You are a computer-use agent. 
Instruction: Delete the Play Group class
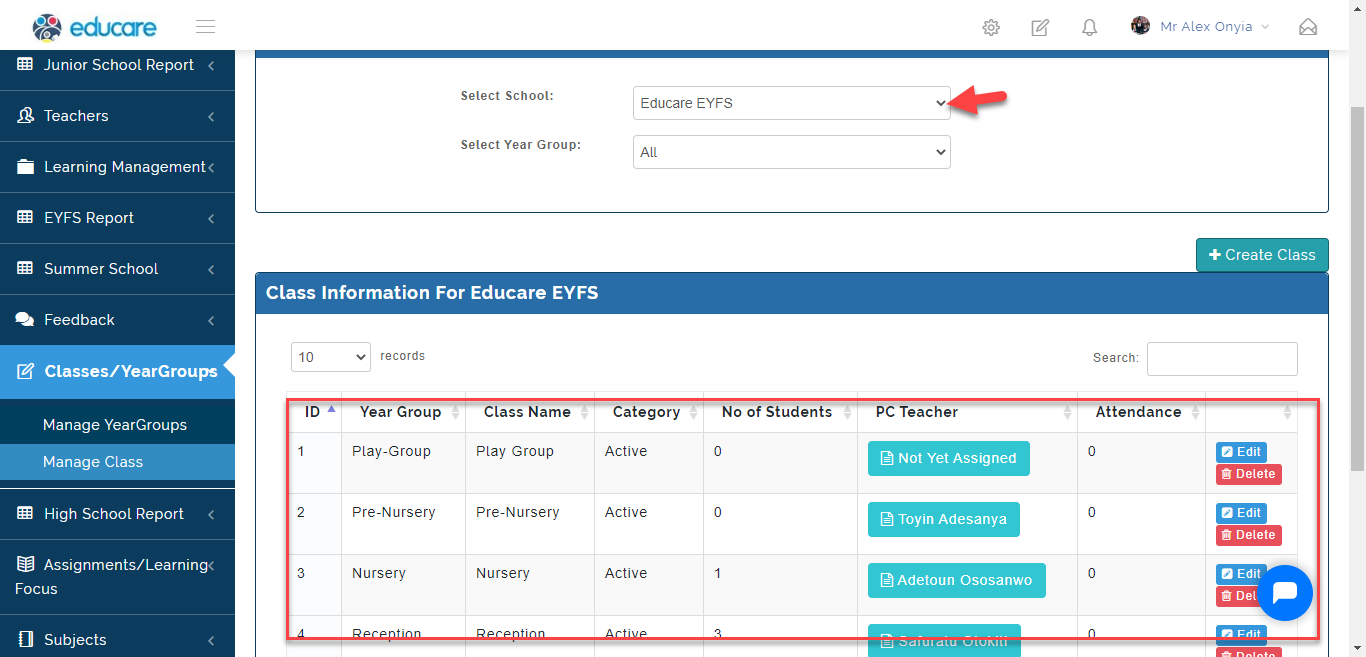pos(1248,474)
